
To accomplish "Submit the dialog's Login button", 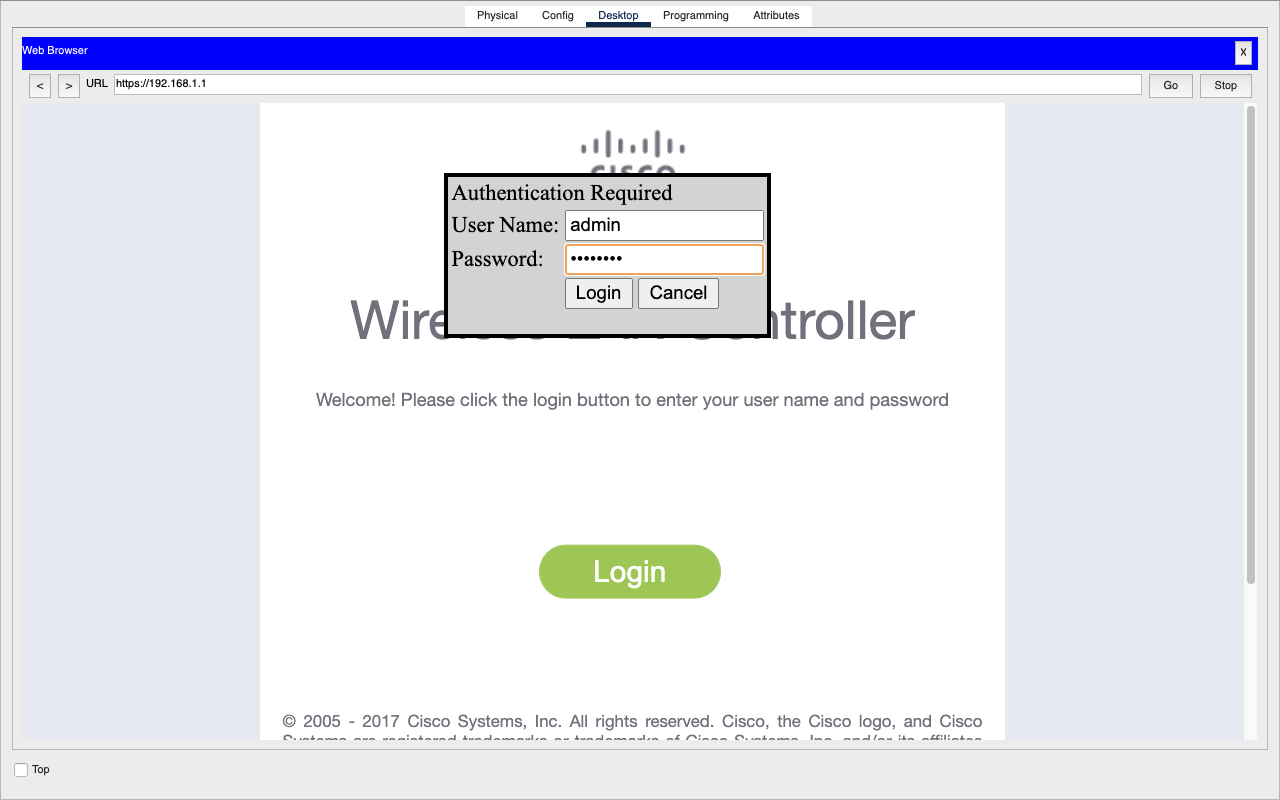I will point(598,293).
